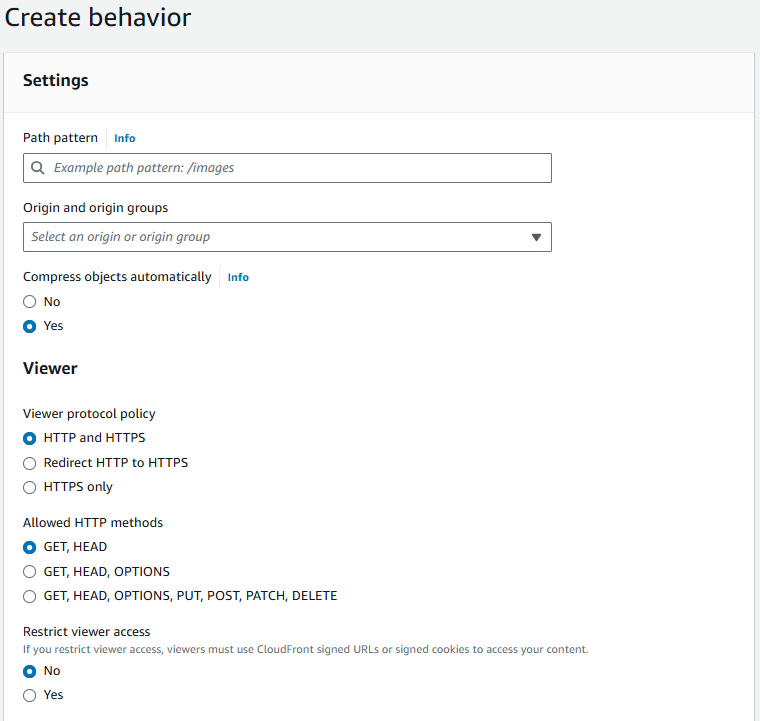This screenshot has height=721, width=760.
Task: Select GET, HEAD allowed methods
Action: click(30, 547)
